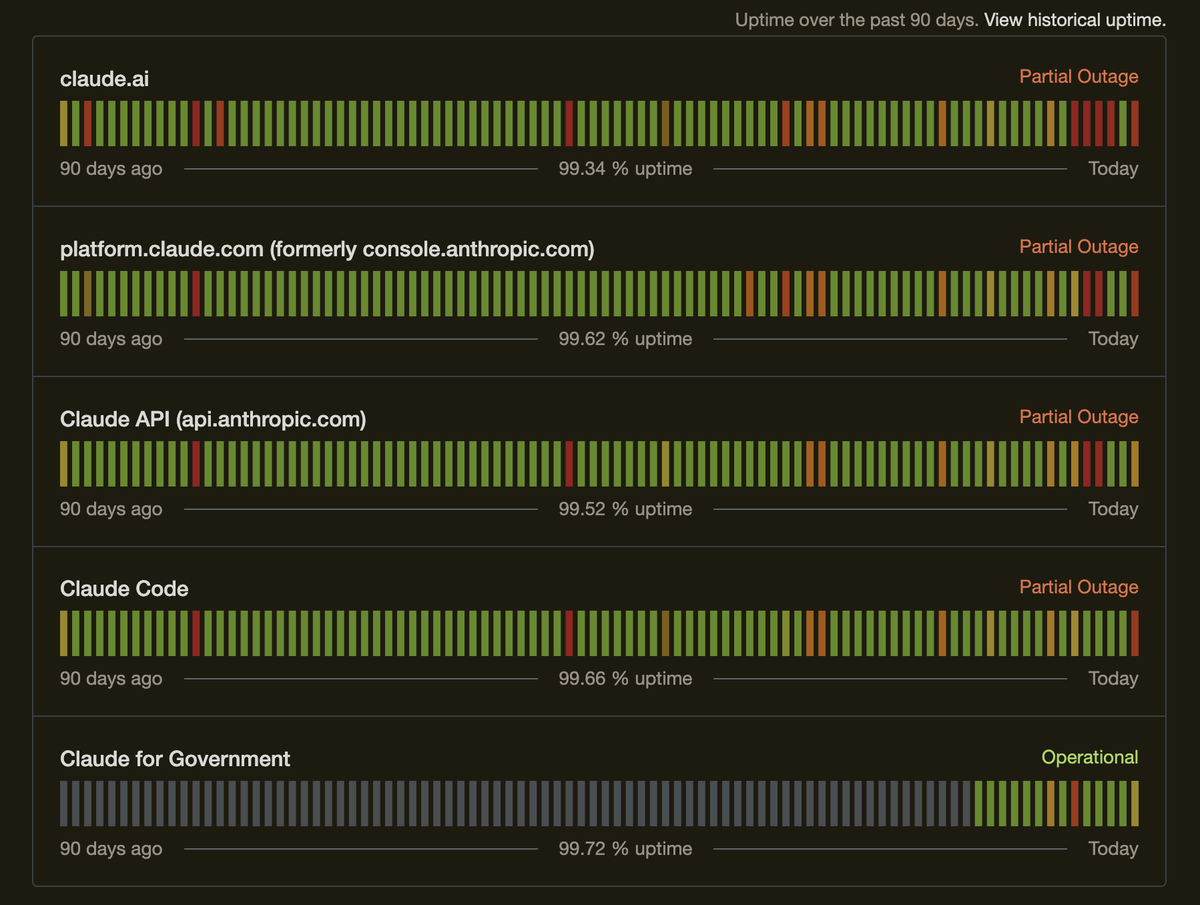1200x905 pixels.
Task: Select the 99.72 % uptime value
Action: pyautogui.click(x=625, y=849)
